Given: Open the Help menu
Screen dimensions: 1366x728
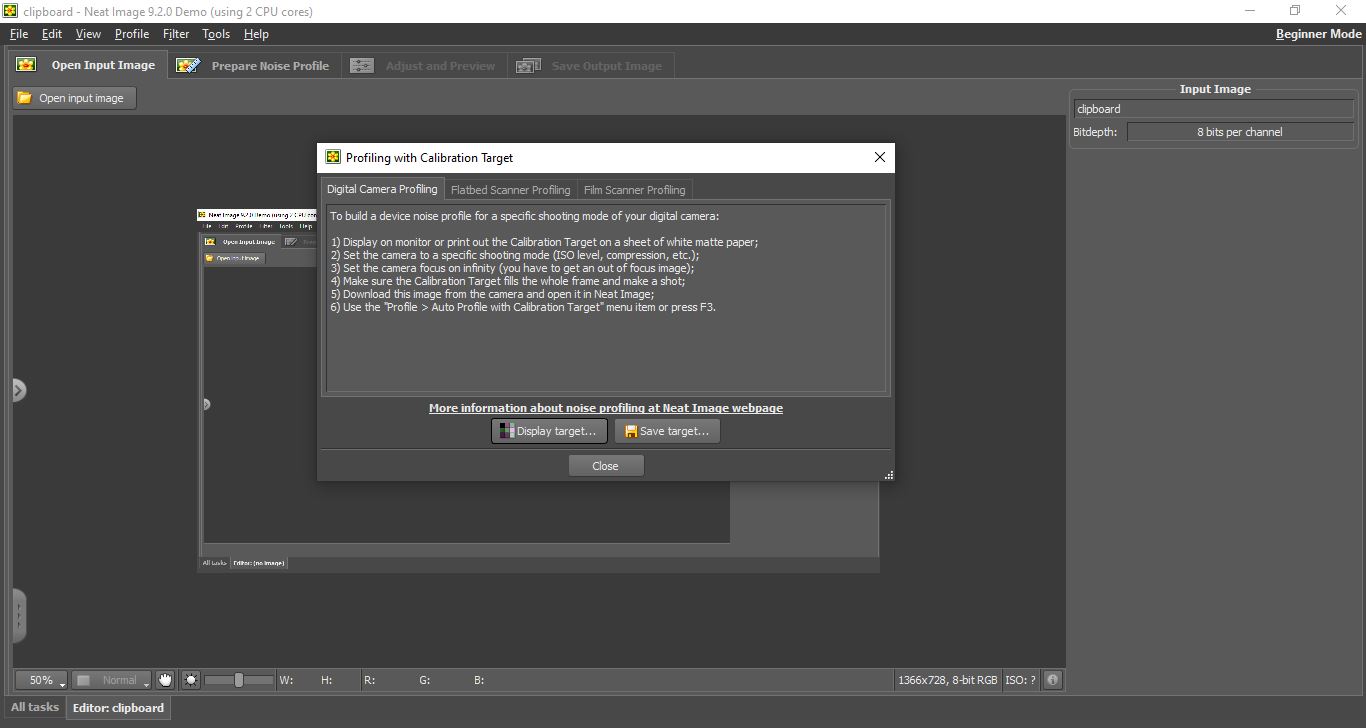Looking at the screenshot, I should [x=256, y=34].
